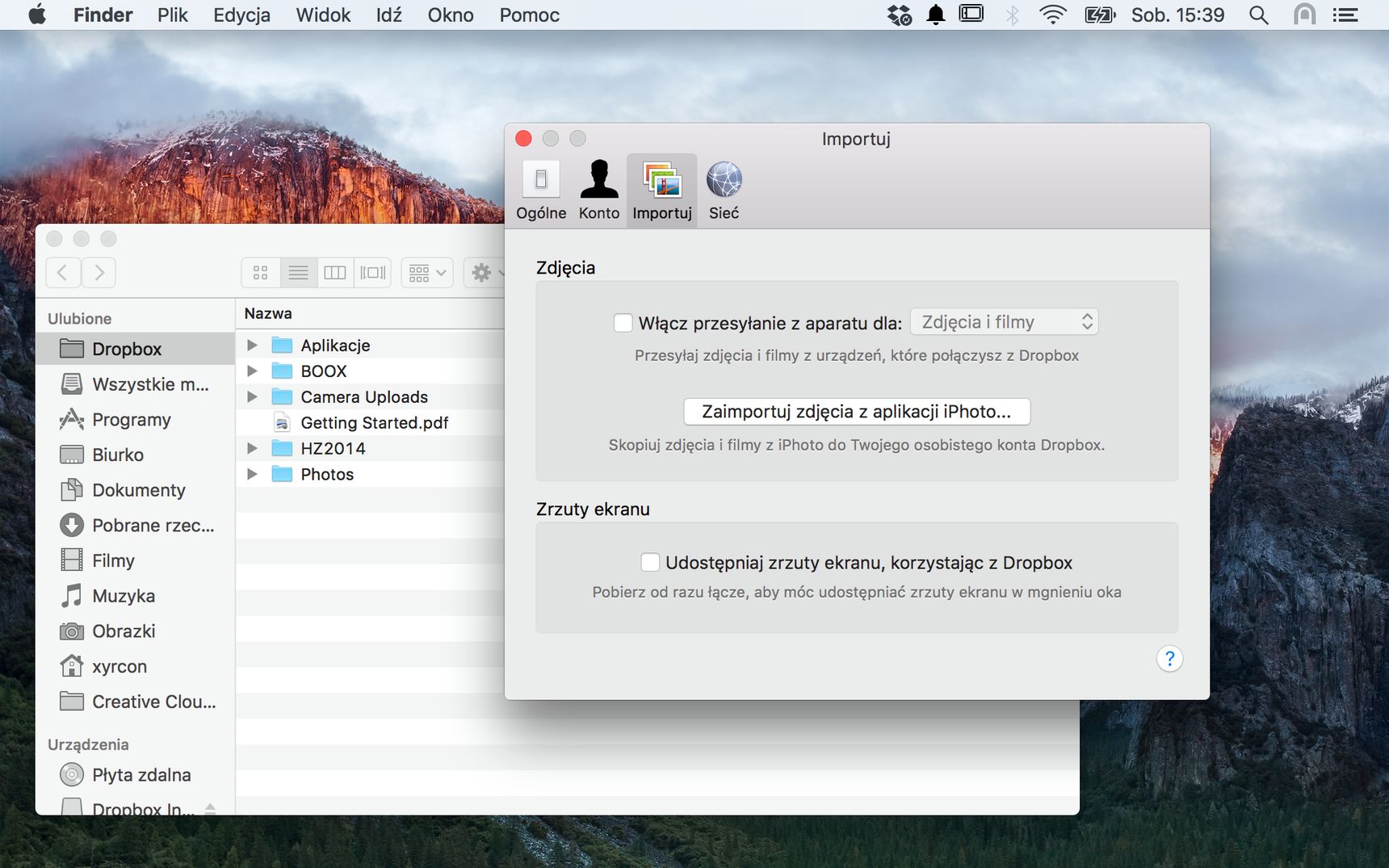This screenshot has width=1389, height=868.
Task: Open the Sieć network tab
Action: point(724,191)
